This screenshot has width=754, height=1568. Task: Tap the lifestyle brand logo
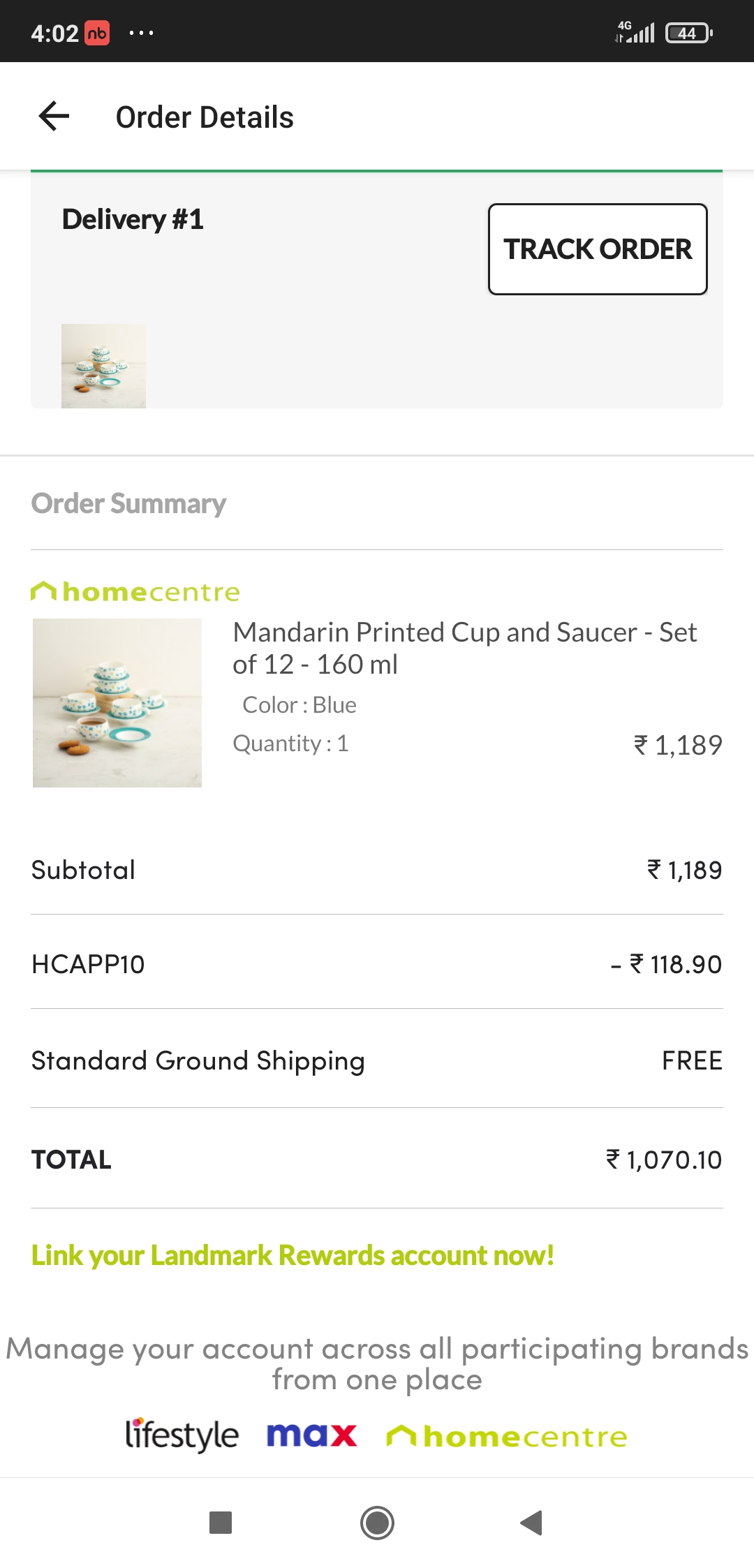pyautogui.click(x=182, y=1435)
